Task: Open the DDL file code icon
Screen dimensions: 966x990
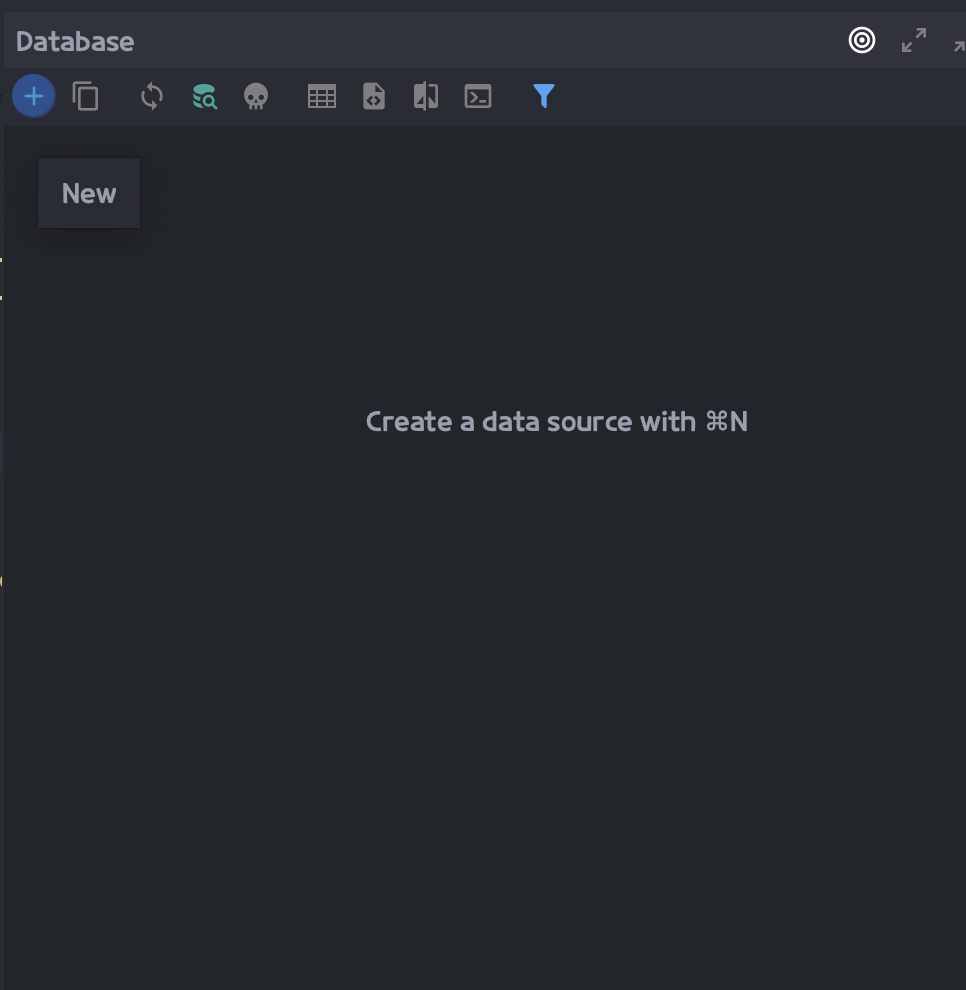Action: [x=374, y=97]
